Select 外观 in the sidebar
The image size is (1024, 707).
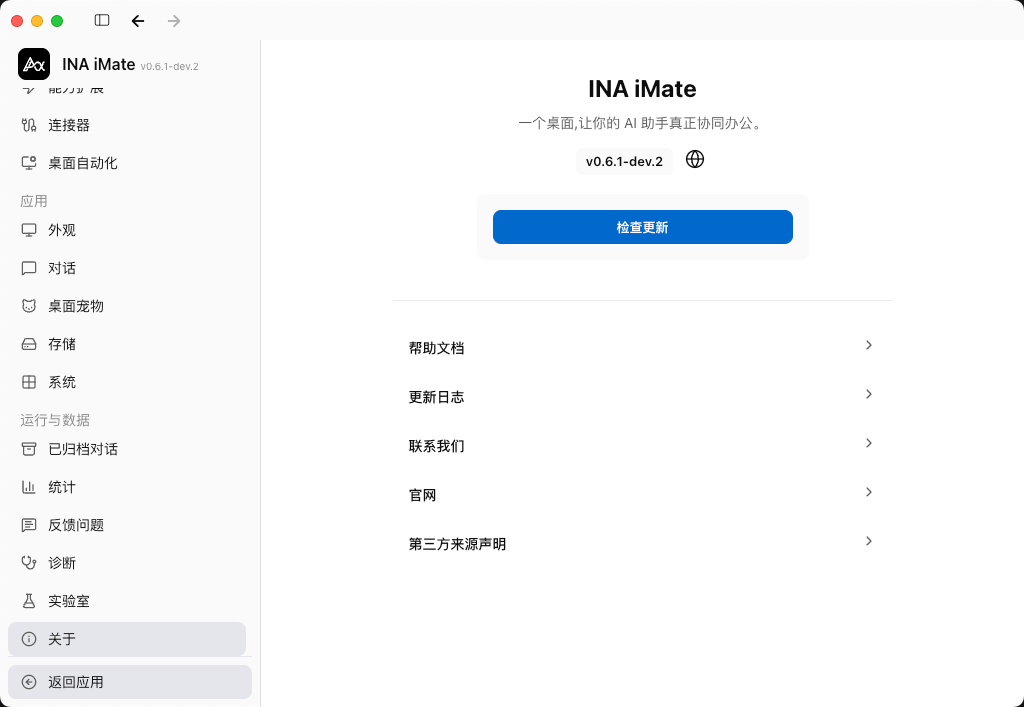pos(127,230)
